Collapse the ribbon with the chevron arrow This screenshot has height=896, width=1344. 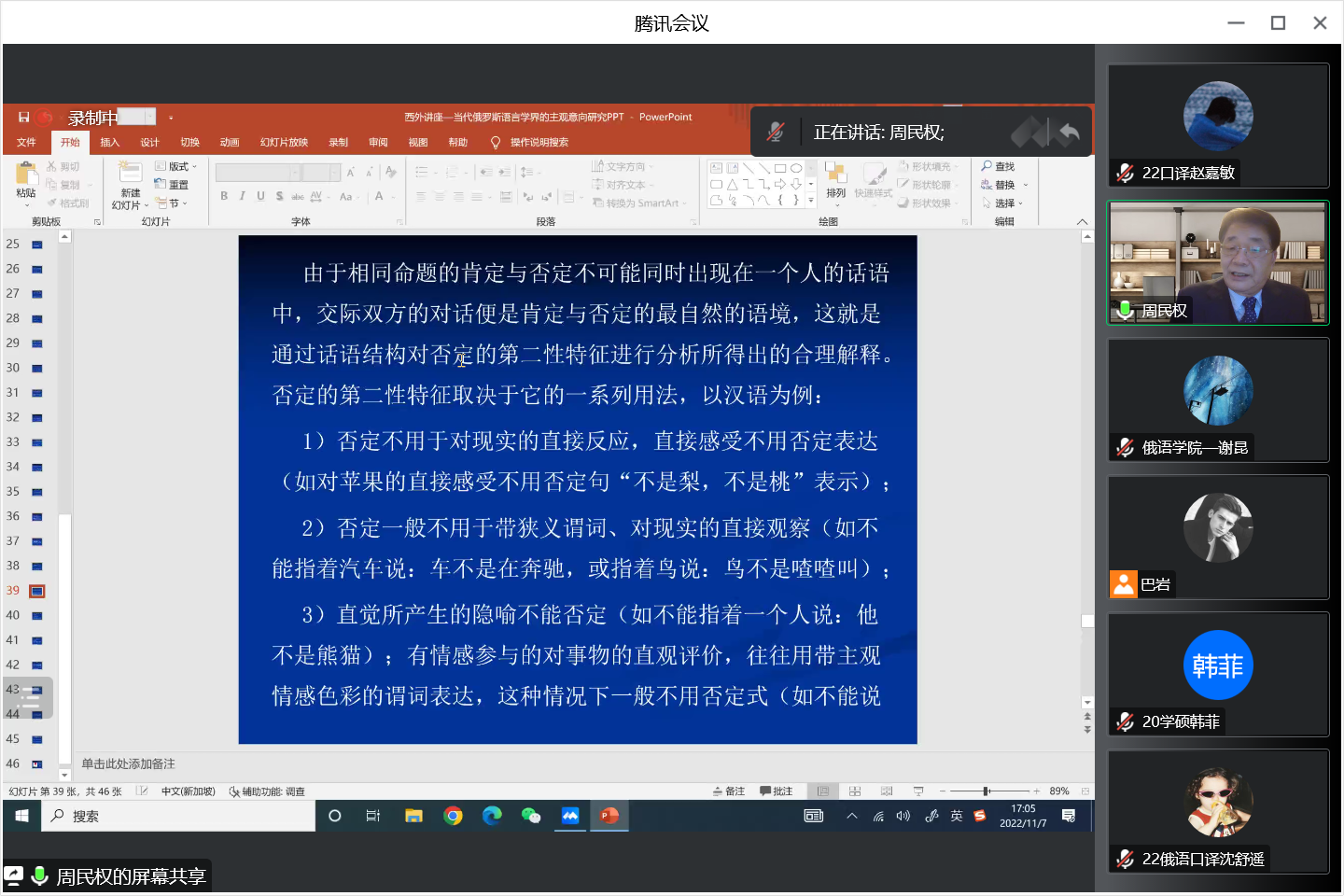coord(1082,222)
